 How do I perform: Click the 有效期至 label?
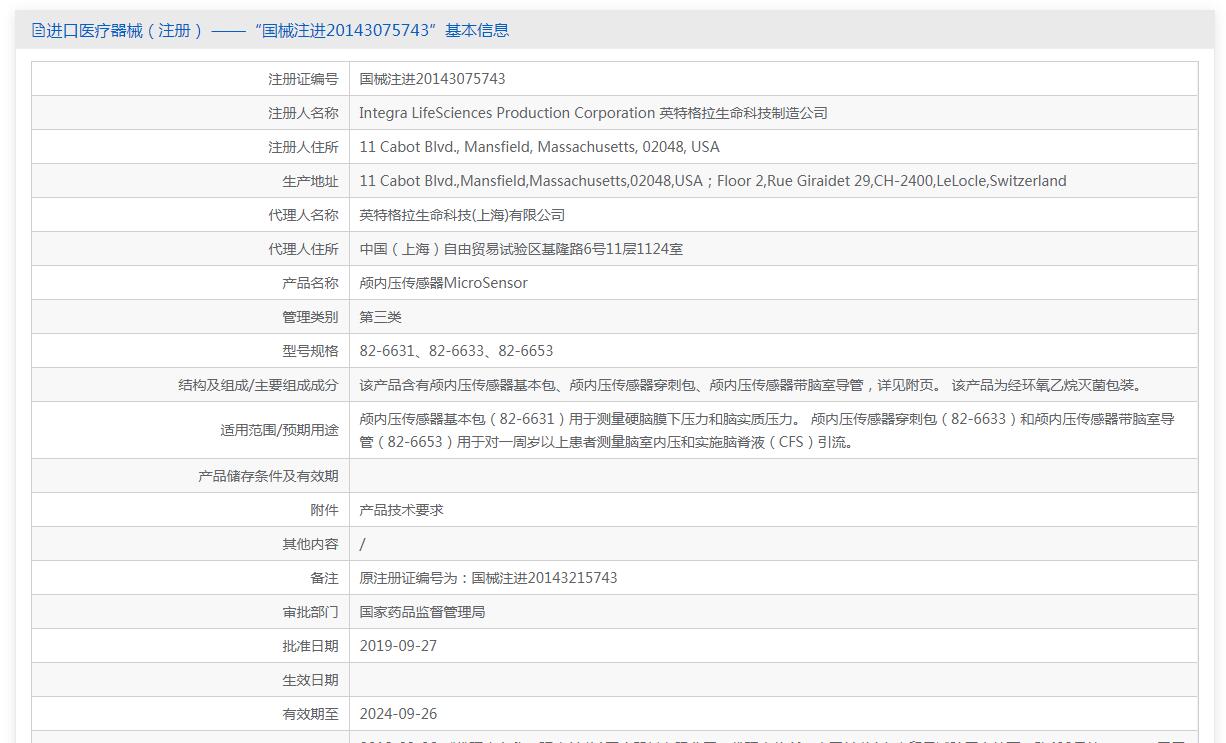pos(310,714)
